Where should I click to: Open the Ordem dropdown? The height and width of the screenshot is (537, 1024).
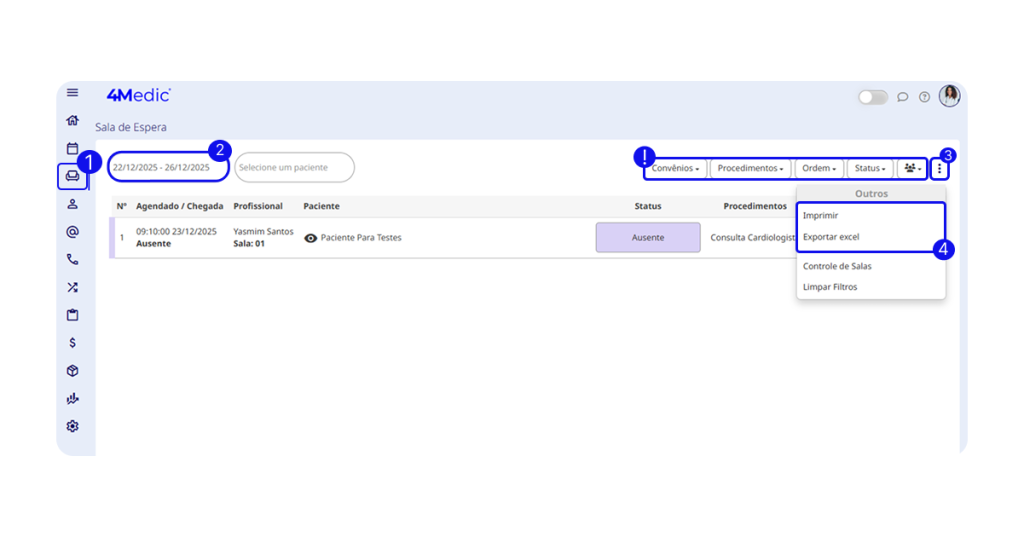pos(819,169)
